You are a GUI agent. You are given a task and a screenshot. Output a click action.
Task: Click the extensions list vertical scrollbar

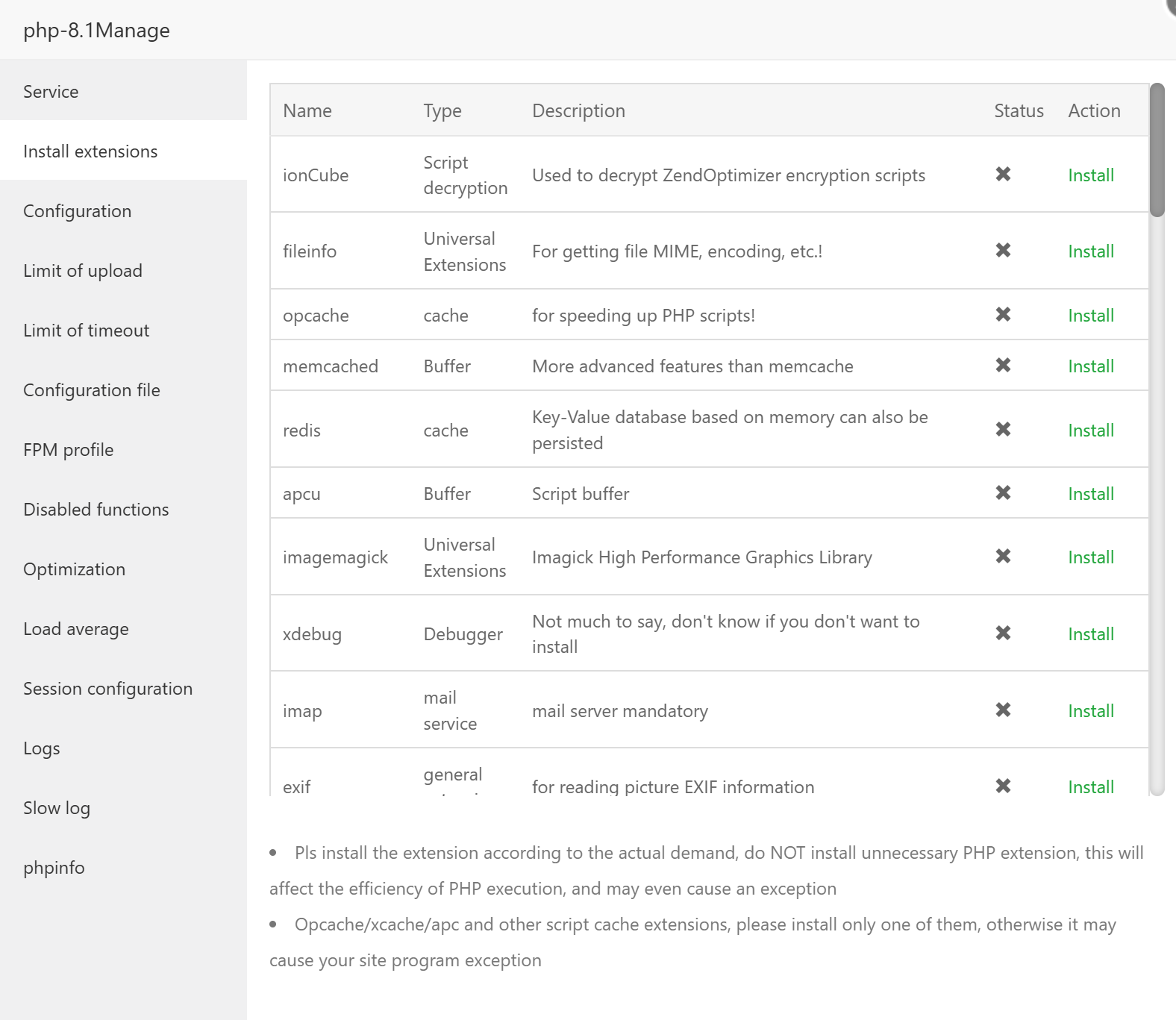(1157, 150)
